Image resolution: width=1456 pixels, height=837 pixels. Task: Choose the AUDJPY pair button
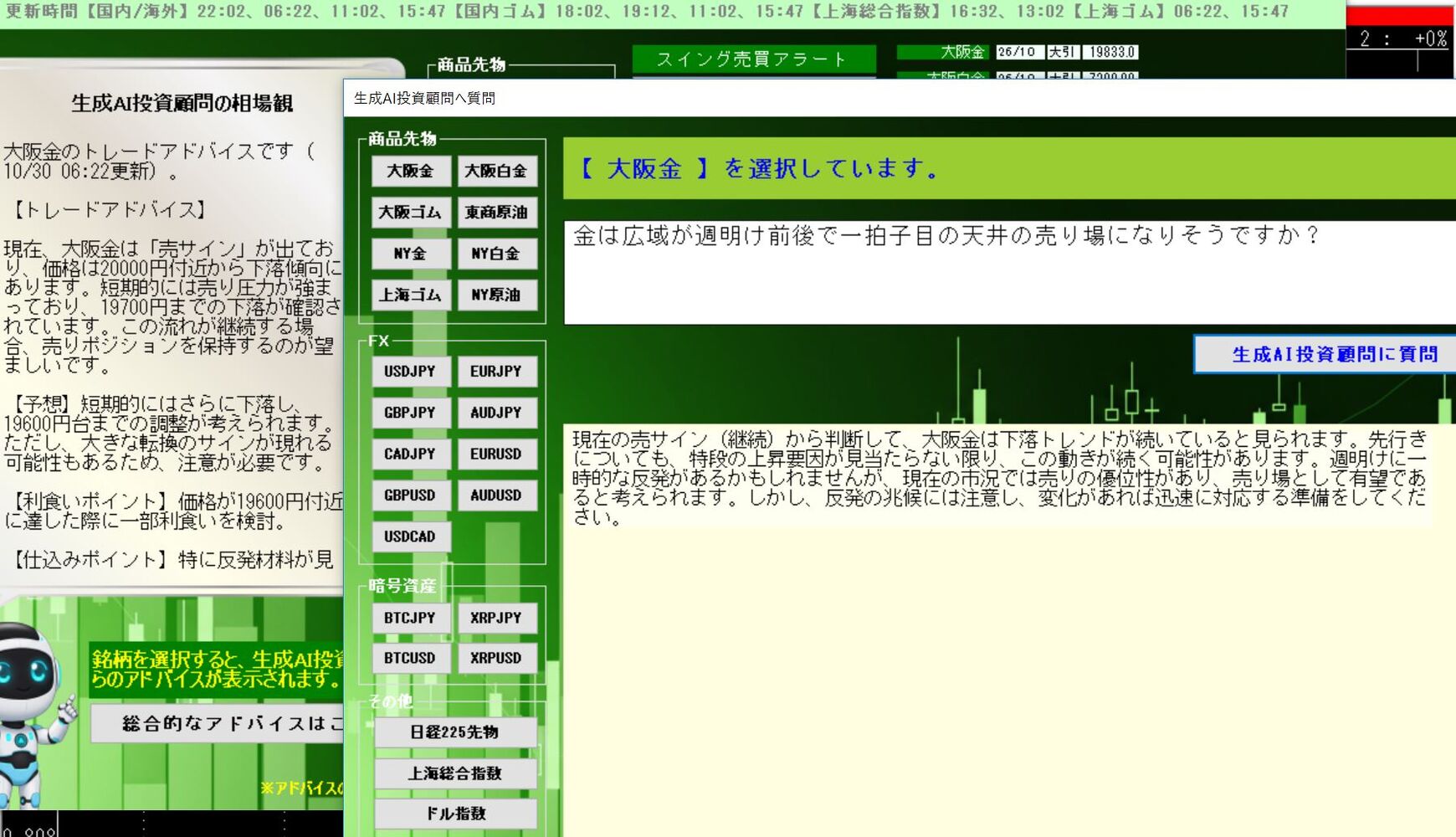(x=497, y=413)
